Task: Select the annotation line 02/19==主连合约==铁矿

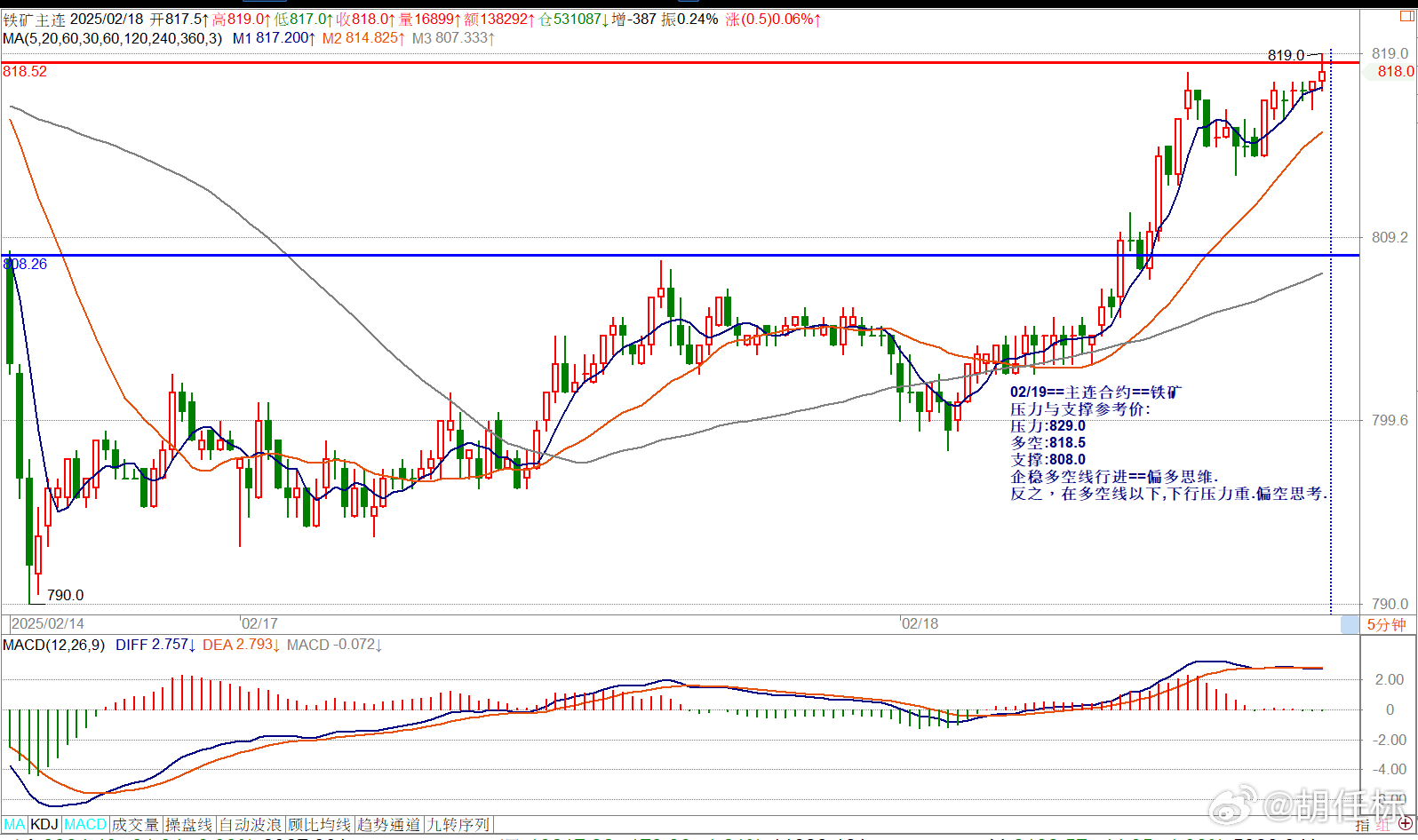Action: [1096, 392]
